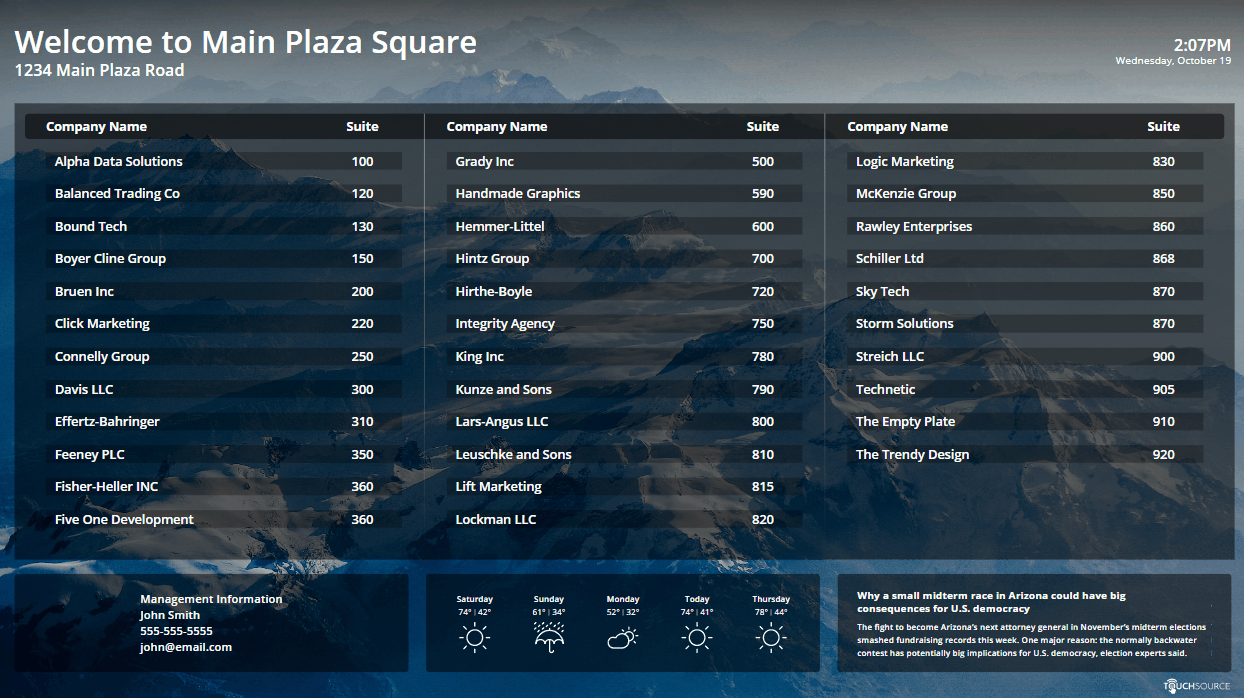This screenshot has height=698, width=1244.
Task: Tap the Bruen Inc entry
Action: (x=223, y=291)
